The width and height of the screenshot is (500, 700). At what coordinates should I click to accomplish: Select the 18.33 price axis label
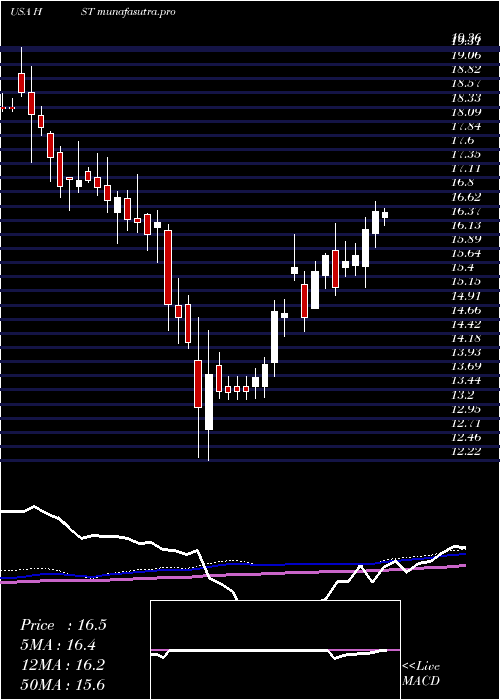point(466,97)
